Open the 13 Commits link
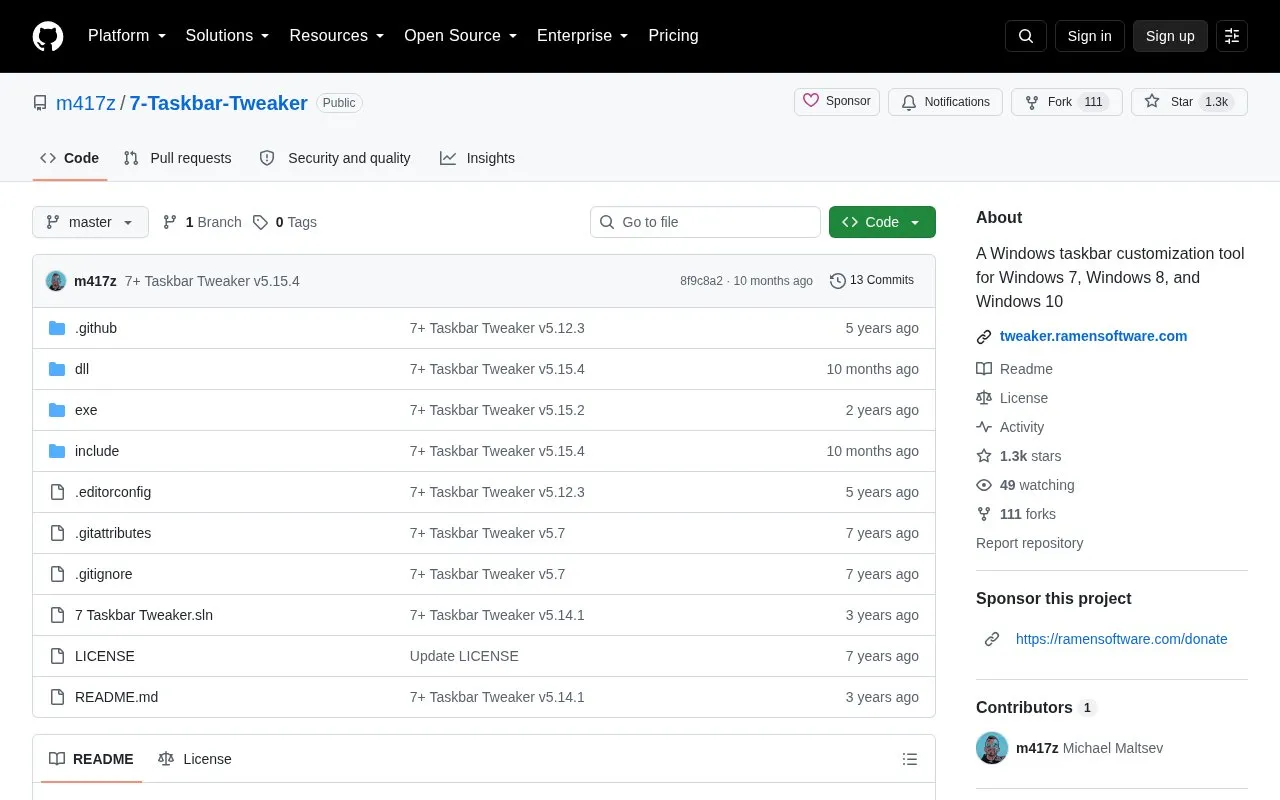1280x800 pixels. (x=872, y=281)
